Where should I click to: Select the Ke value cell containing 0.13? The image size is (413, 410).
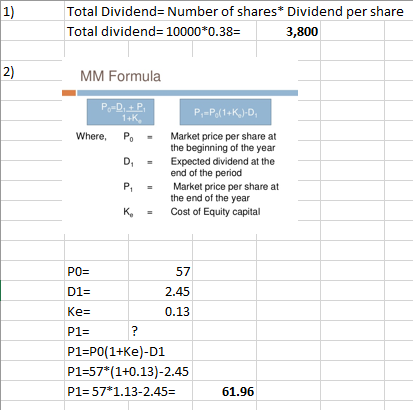pyautogui.click(x=160, y=311)
